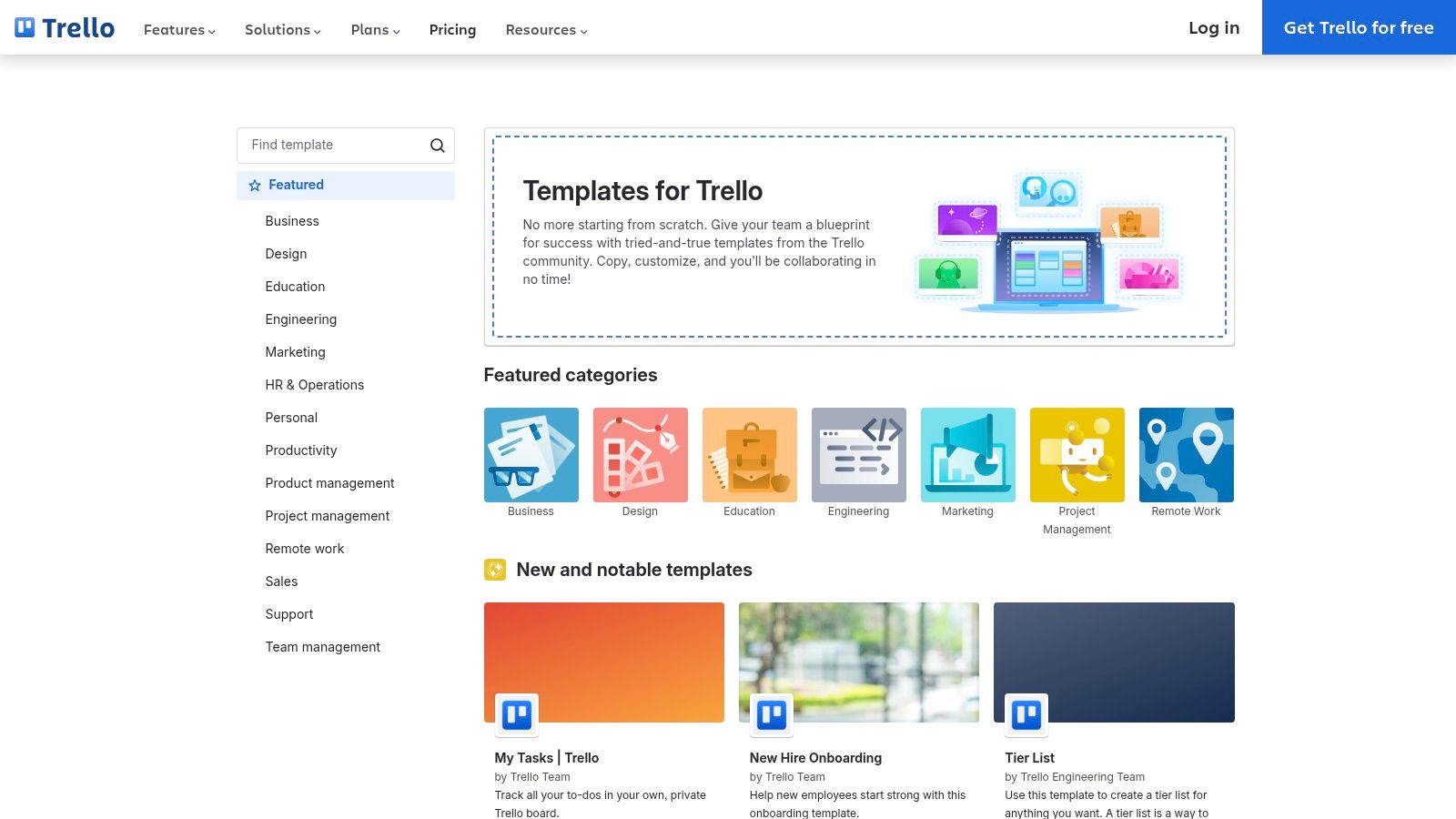Open My Tasks | Trello template title
This screenshot has height=819, width=1456.
pos(547,758)
